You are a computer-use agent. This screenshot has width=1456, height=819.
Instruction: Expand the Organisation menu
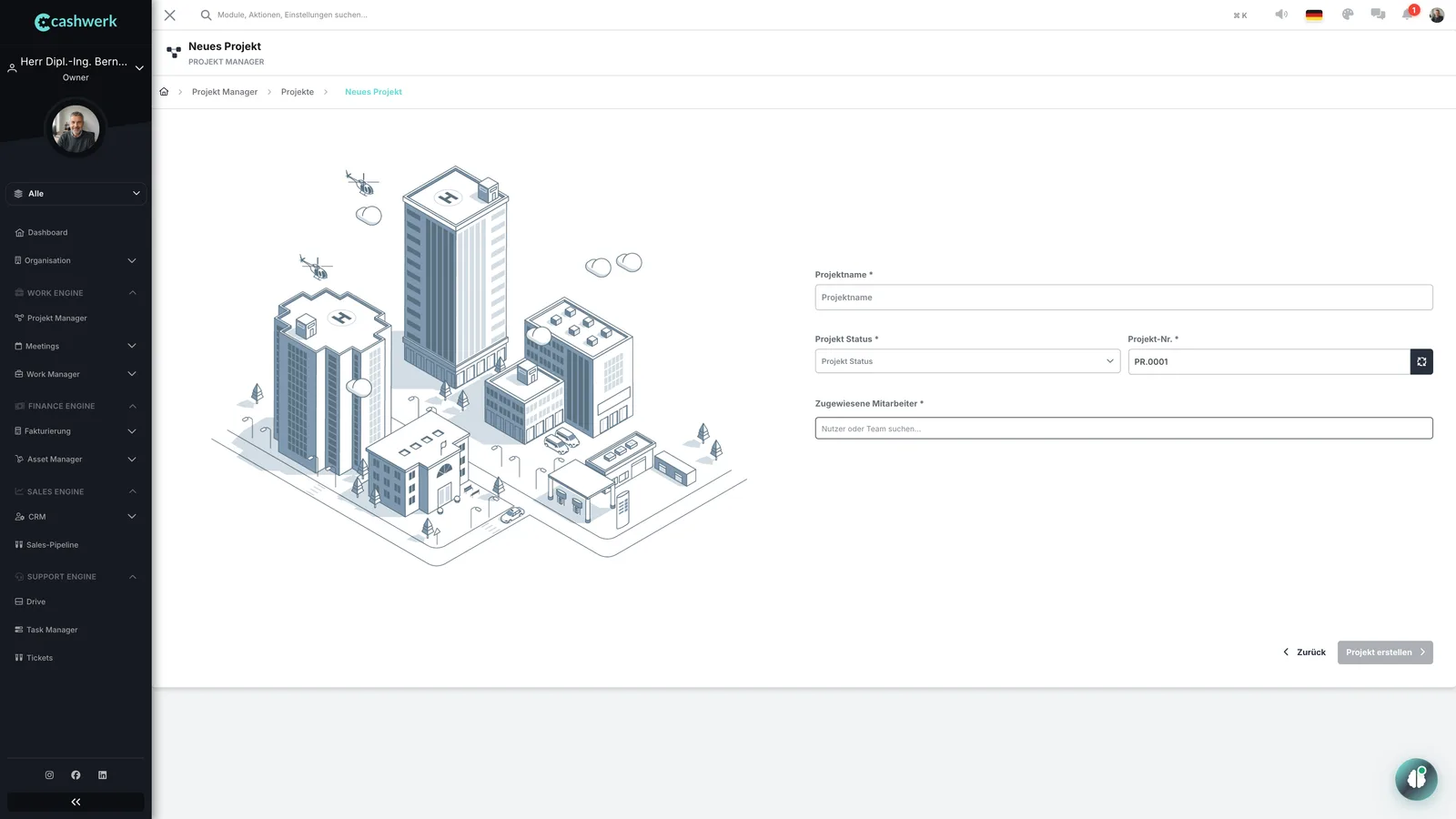coord(76,260)
